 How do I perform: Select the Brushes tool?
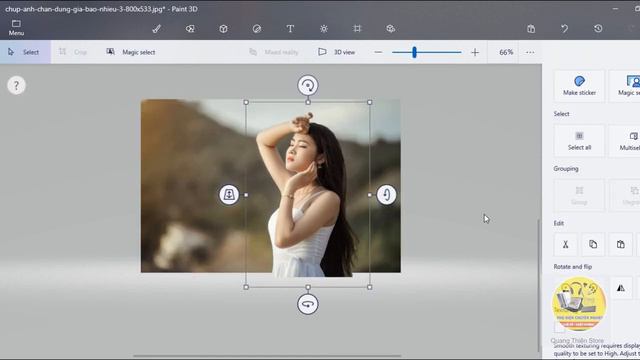coord(157,29)
